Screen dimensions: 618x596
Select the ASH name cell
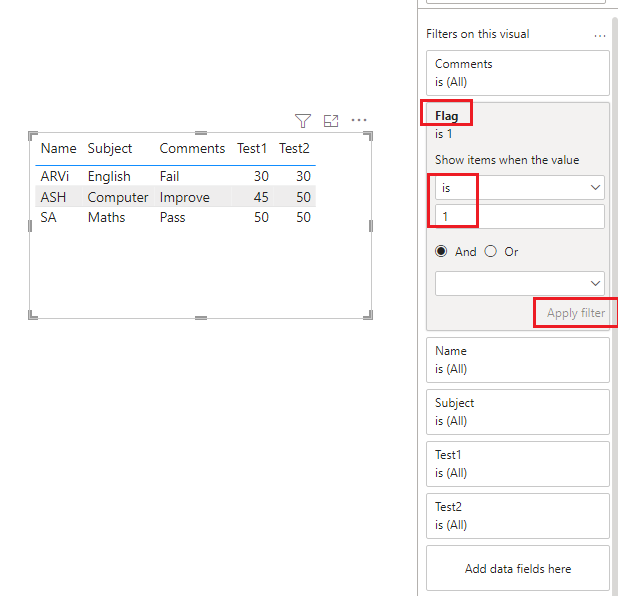[x=53, y=197]
